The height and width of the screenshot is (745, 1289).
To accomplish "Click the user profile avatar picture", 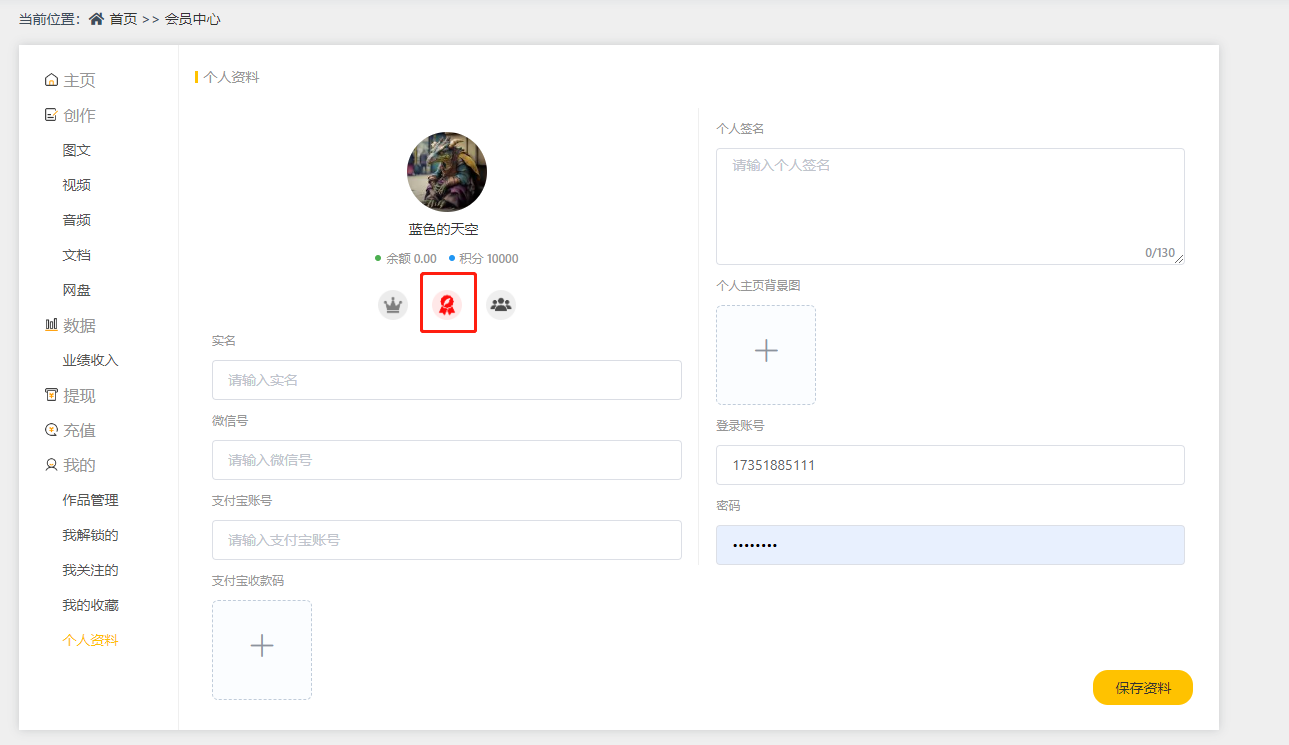I will [447, 172].
